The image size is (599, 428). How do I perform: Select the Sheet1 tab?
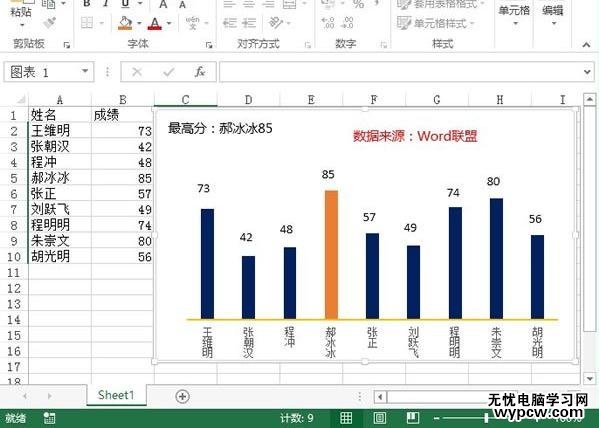(116, 395)
